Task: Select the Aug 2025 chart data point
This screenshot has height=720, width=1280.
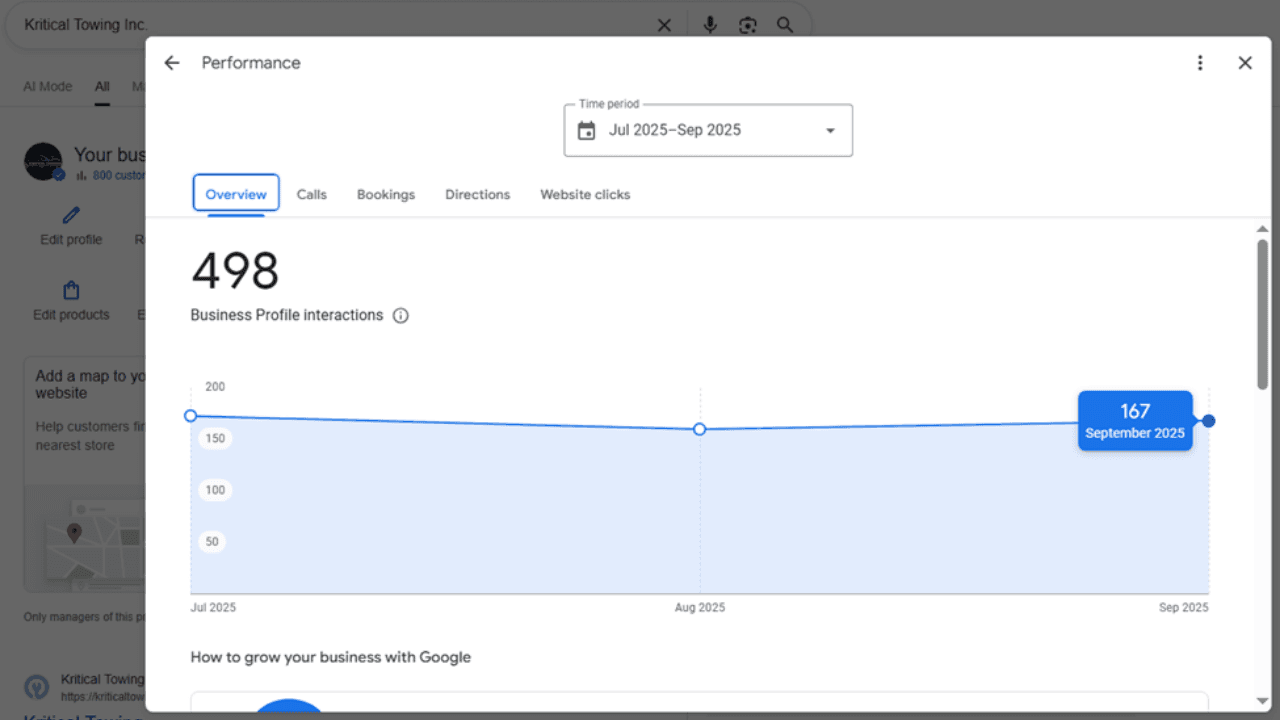Action: (x=700, y=429)
